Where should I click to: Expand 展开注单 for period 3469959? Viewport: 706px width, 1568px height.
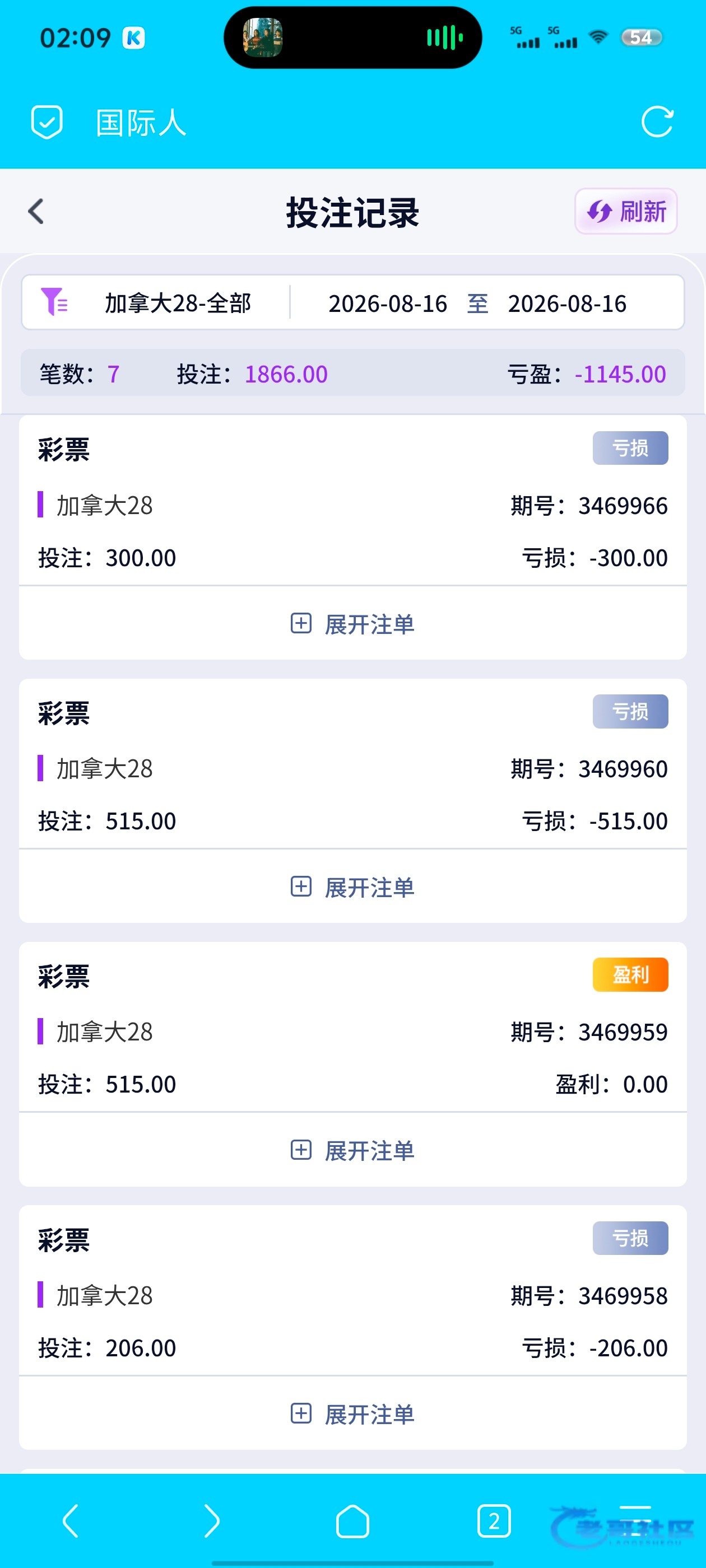point(352,1150)
